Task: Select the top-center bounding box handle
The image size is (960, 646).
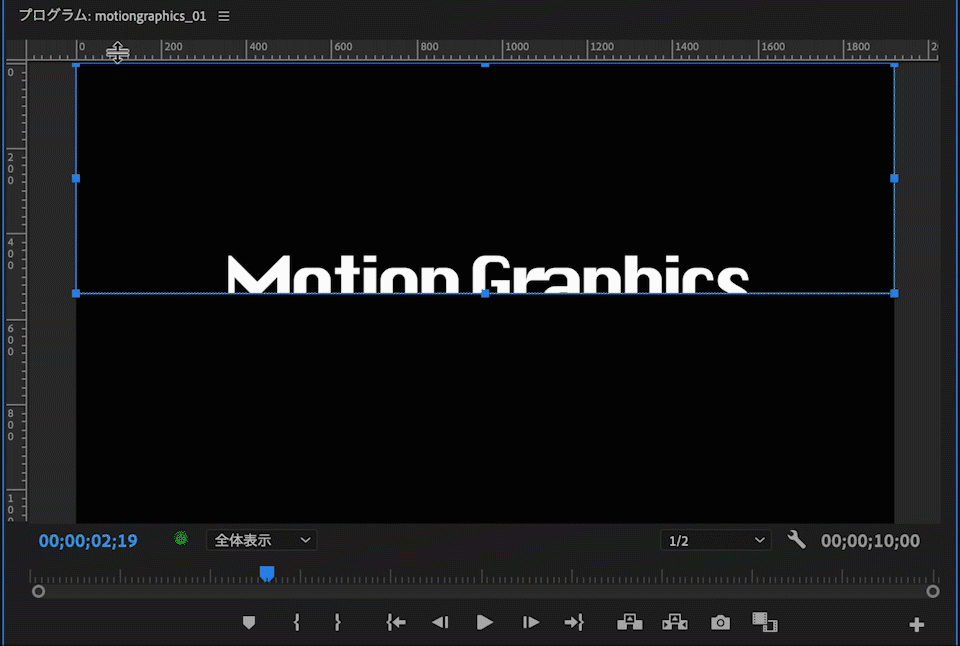Action: tap(485, 64)
